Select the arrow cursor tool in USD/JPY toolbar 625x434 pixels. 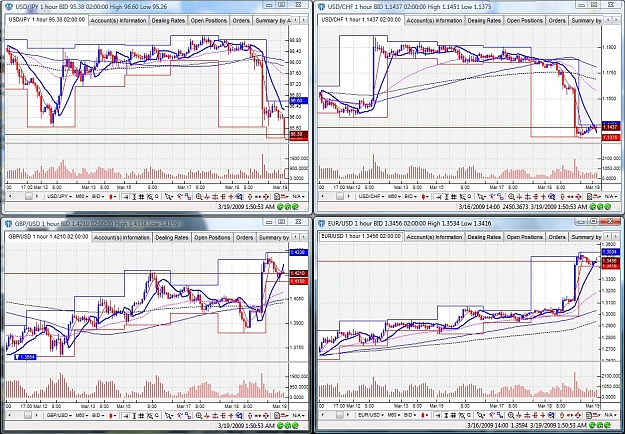(x=169, y=196)
